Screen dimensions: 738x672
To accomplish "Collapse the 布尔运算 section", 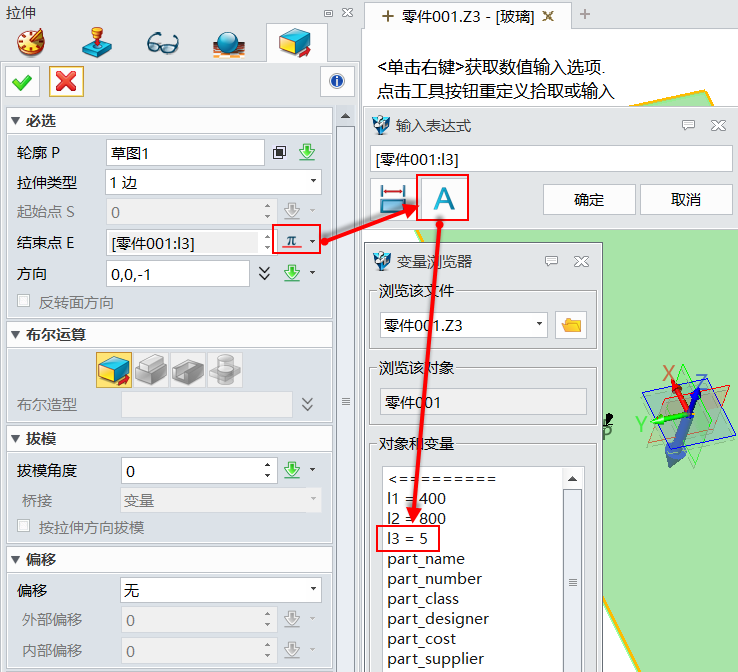I will (16, 334).
